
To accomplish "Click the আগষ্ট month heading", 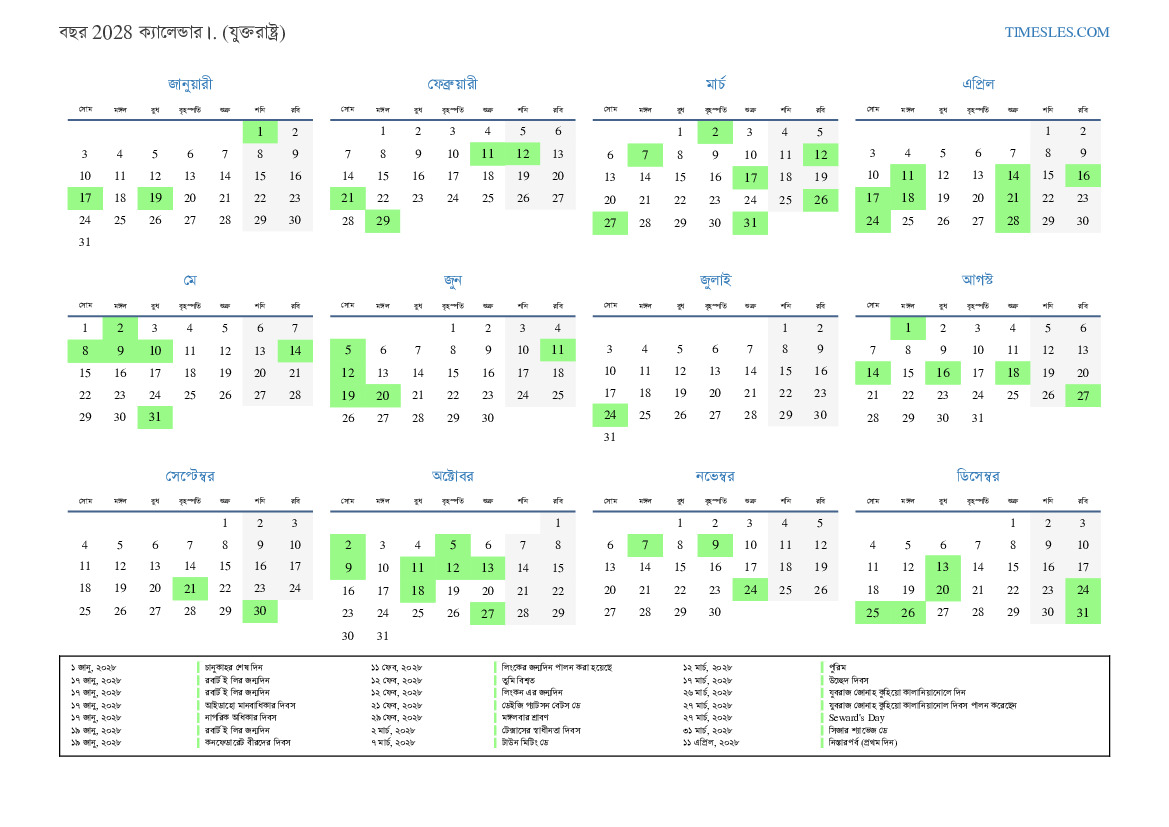I will click(977, 280).
